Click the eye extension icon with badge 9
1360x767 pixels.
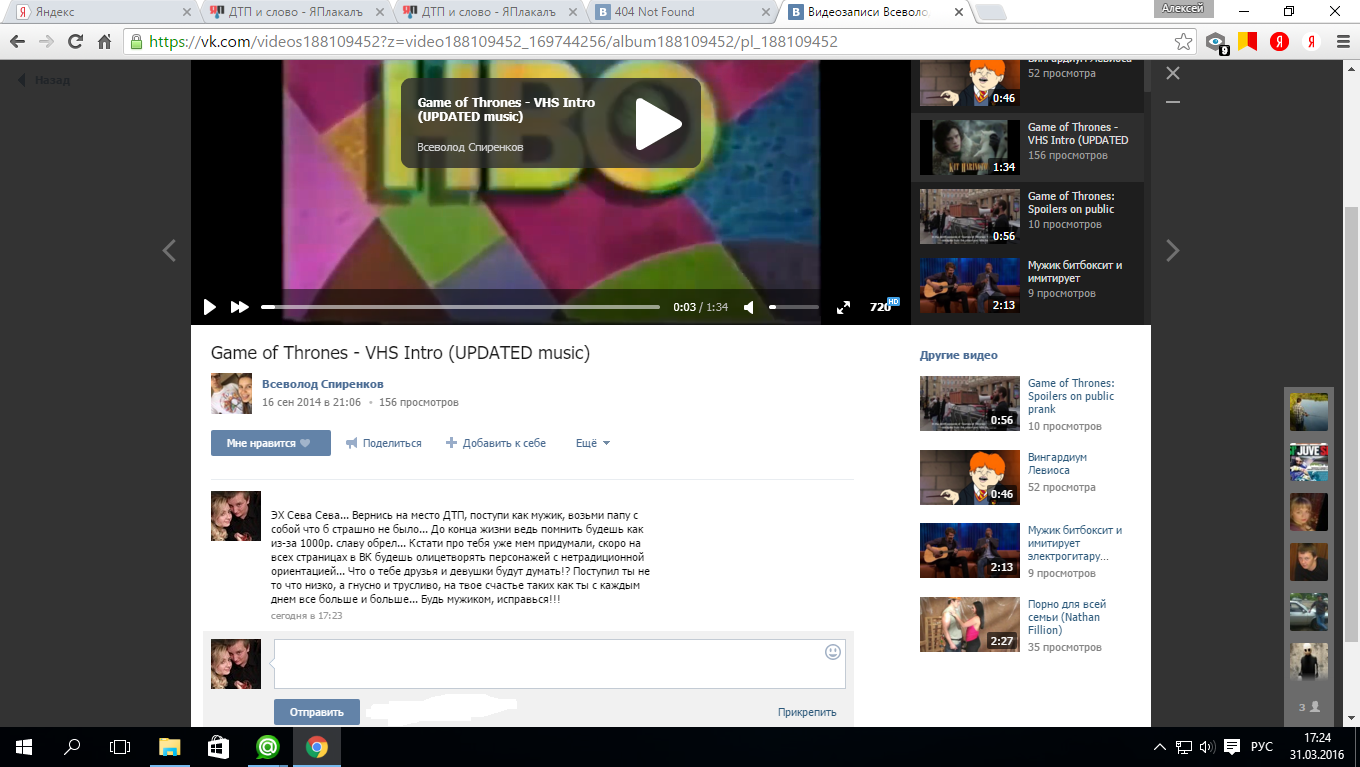[1217, 42]
